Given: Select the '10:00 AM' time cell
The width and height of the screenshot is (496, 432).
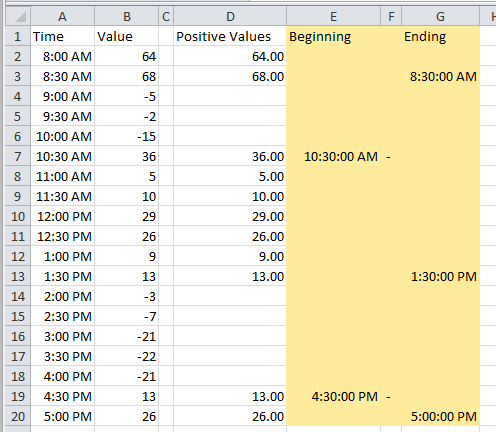Looking at the screenshot, I should tap(62, 136).
